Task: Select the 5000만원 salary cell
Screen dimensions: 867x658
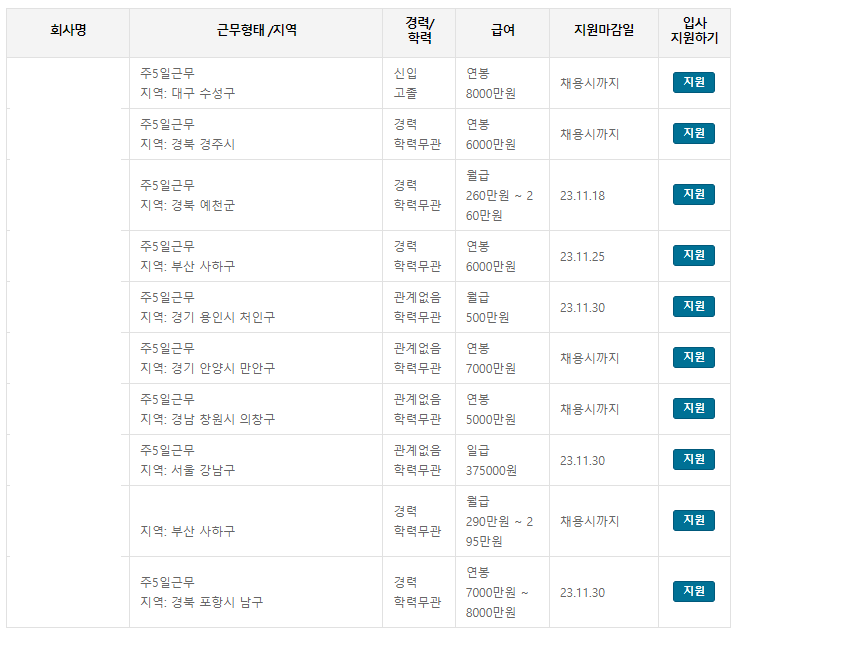Action: pos(503,409)
